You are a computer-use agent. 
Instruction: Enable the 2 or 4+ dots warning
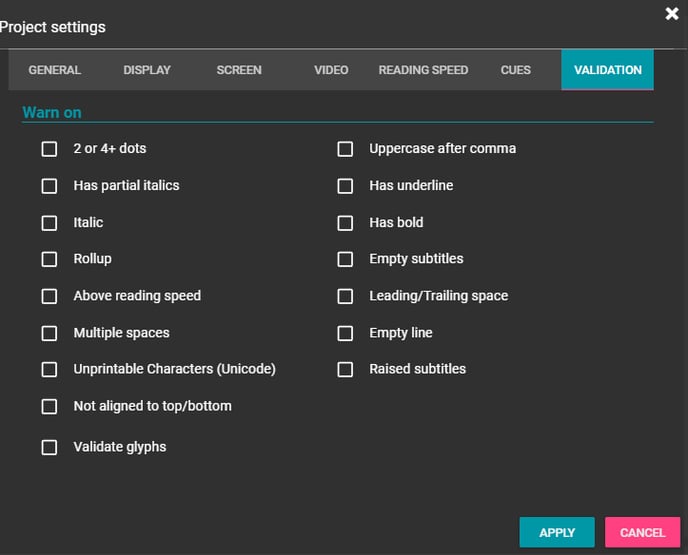(x=49, y=149)
